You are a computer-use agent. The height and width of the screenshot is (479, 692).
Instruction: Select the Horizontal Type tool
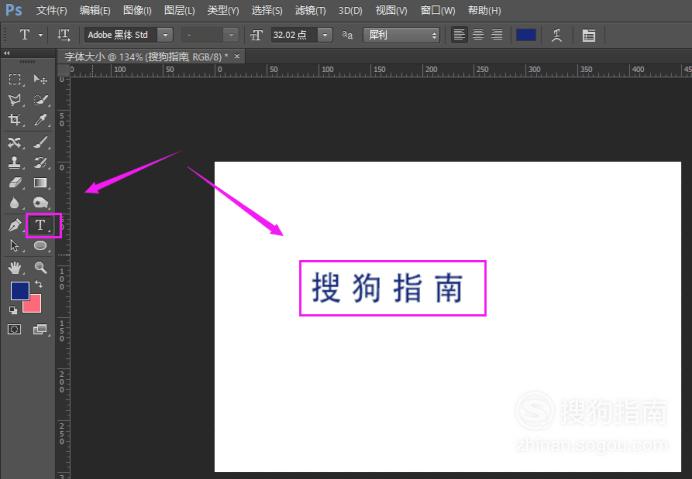point(40,225)
